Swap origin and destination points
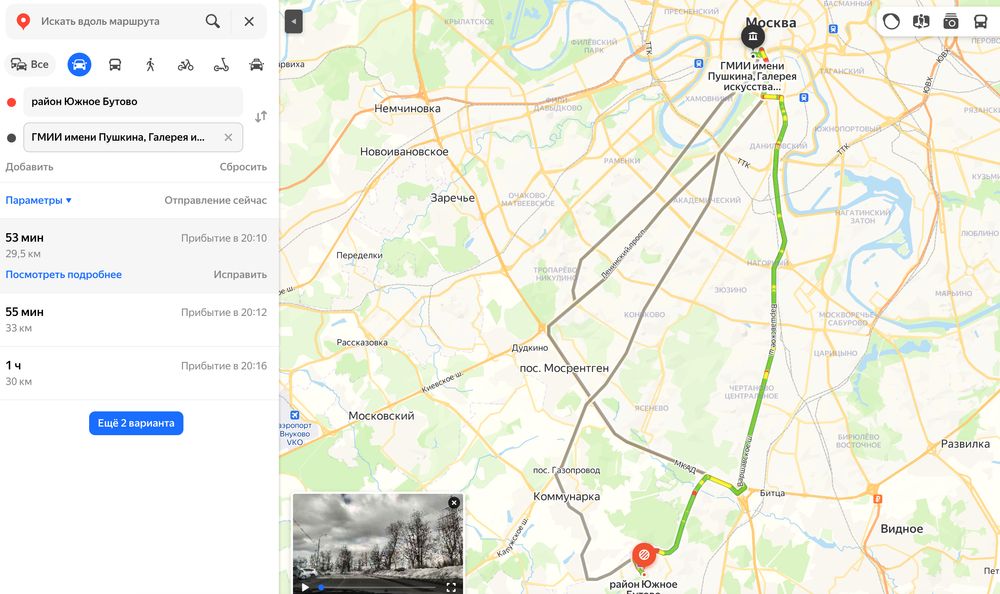Viewport: 1000px width, 594px height. 261,117
